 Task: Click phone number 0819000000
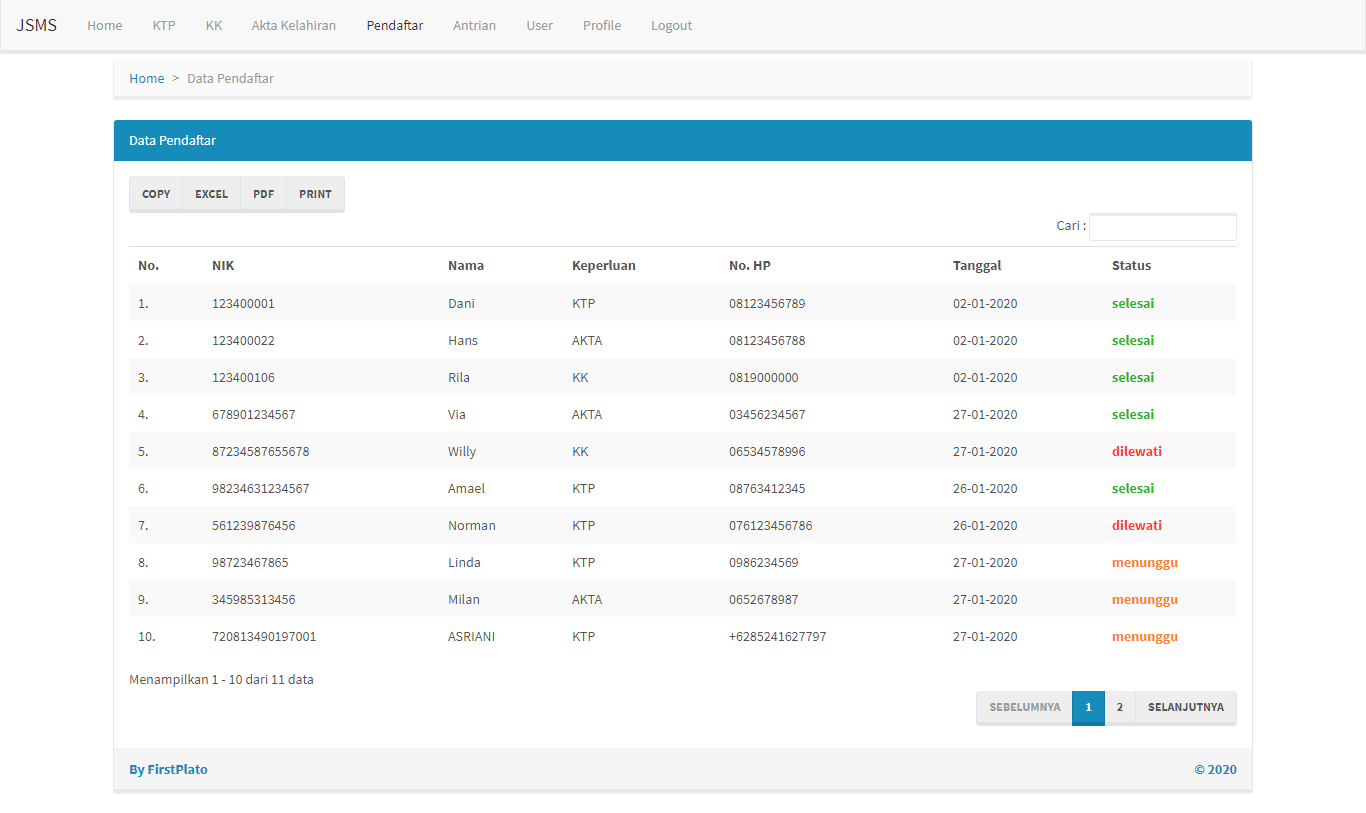[x=764, y=377]
